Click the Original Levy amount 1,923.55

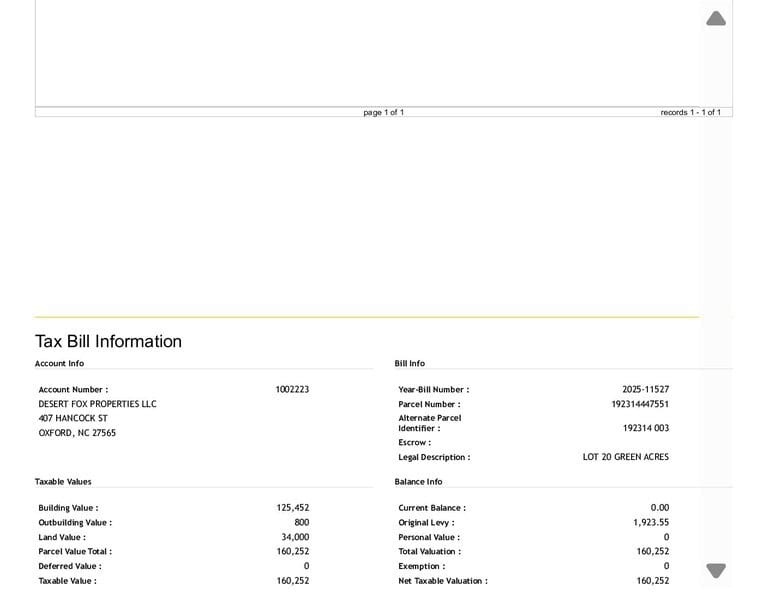pos(651,522)
